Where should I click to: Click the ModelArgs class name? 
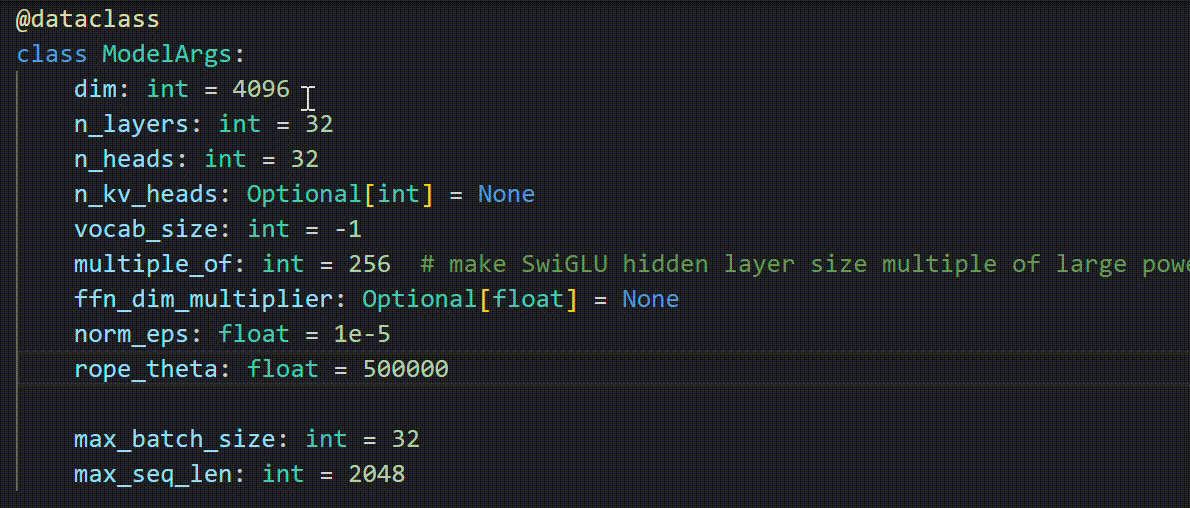pyautogui.click(x=167, y=55)
